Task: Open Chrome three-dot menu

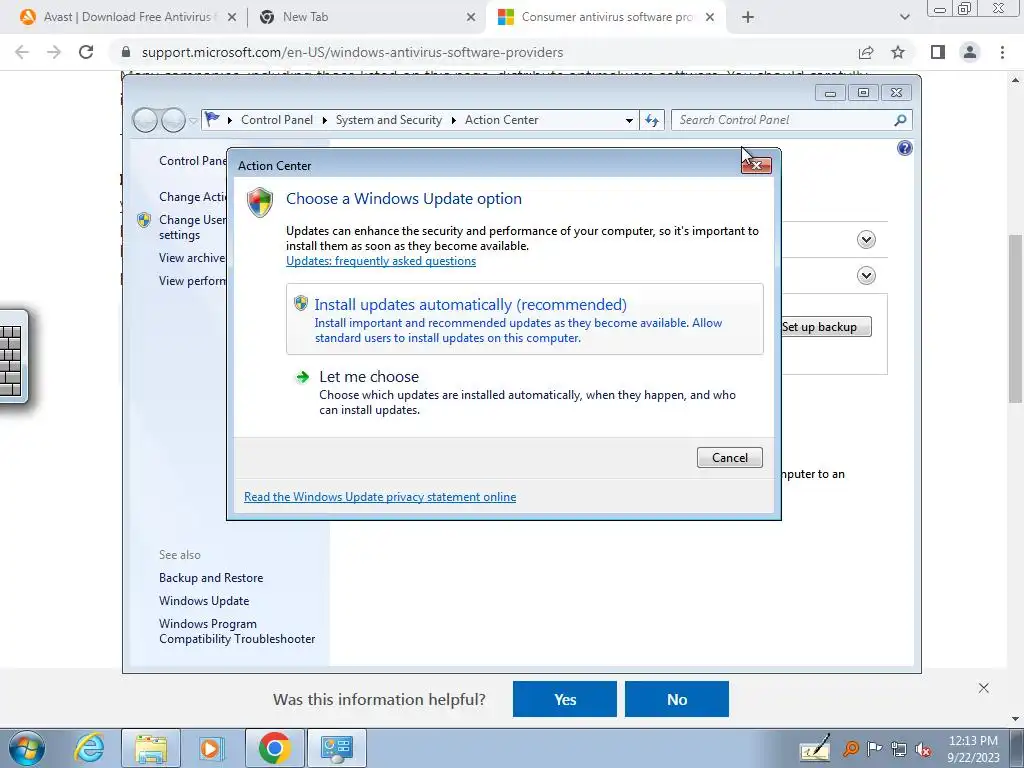Action: (1002, 52)
